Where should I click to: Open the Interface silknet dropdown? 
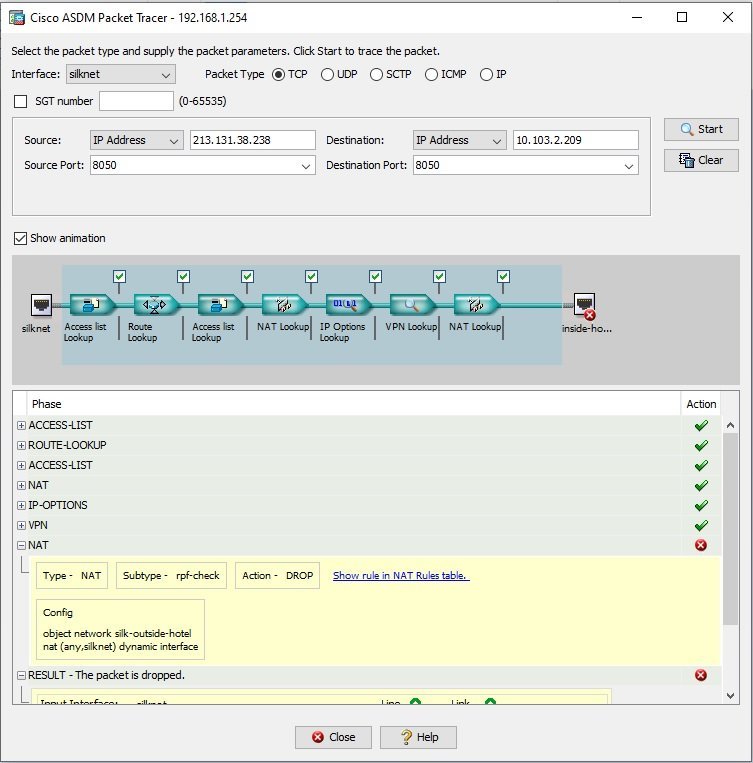coord(121,74)
